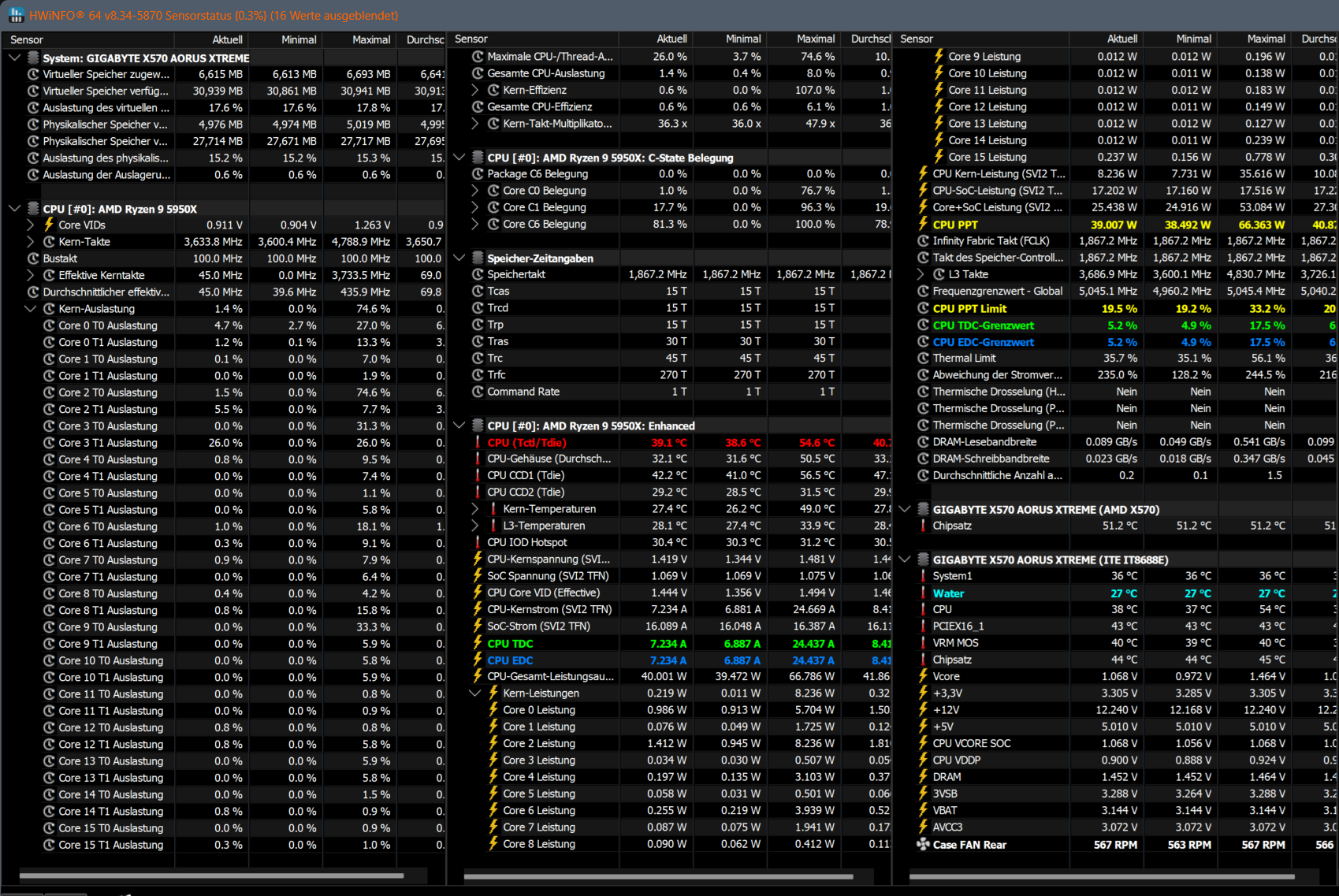Select the Frequenzgrenzwert - Global row
Viewport: 1339px width, 896px height.
tap(1115, 292)
